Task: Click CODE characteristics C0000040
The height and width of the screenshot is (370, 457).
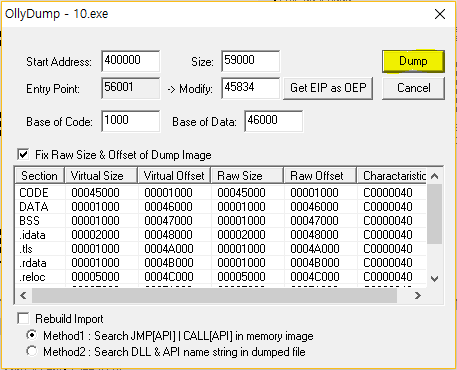Action: pyautogui.click(x=388, y=193)
